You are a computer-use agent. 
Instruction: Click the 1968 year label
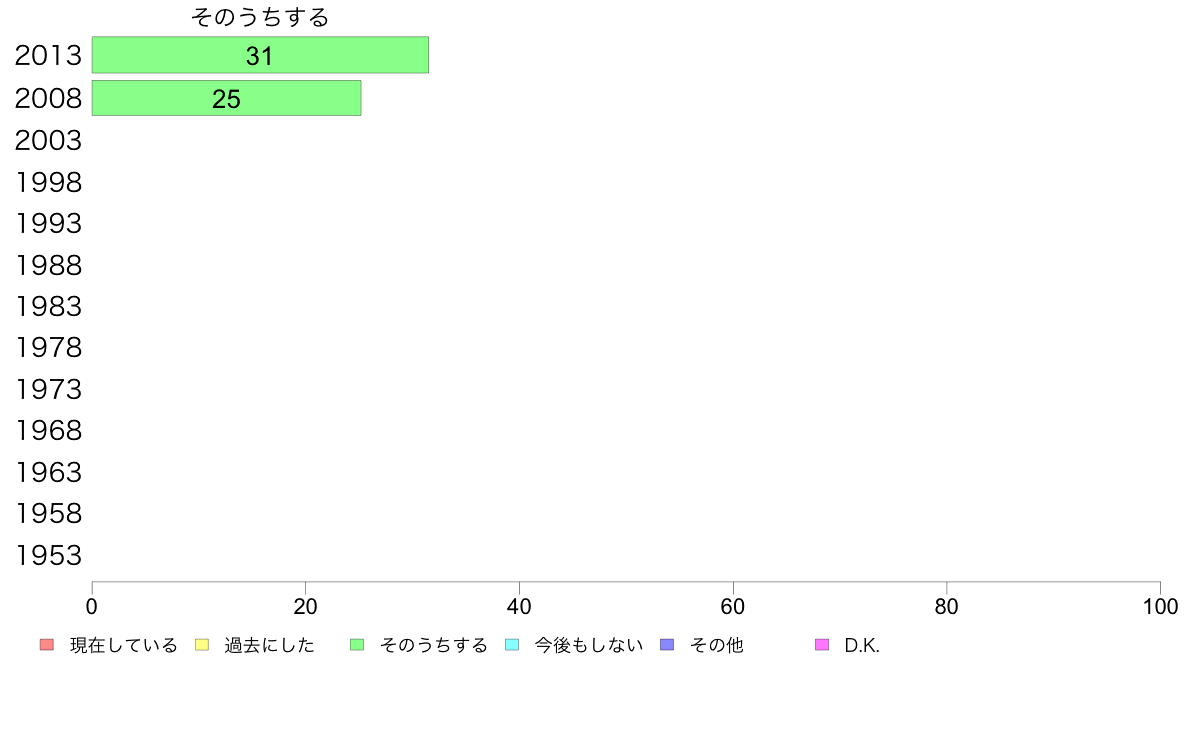tap(48, 431)
